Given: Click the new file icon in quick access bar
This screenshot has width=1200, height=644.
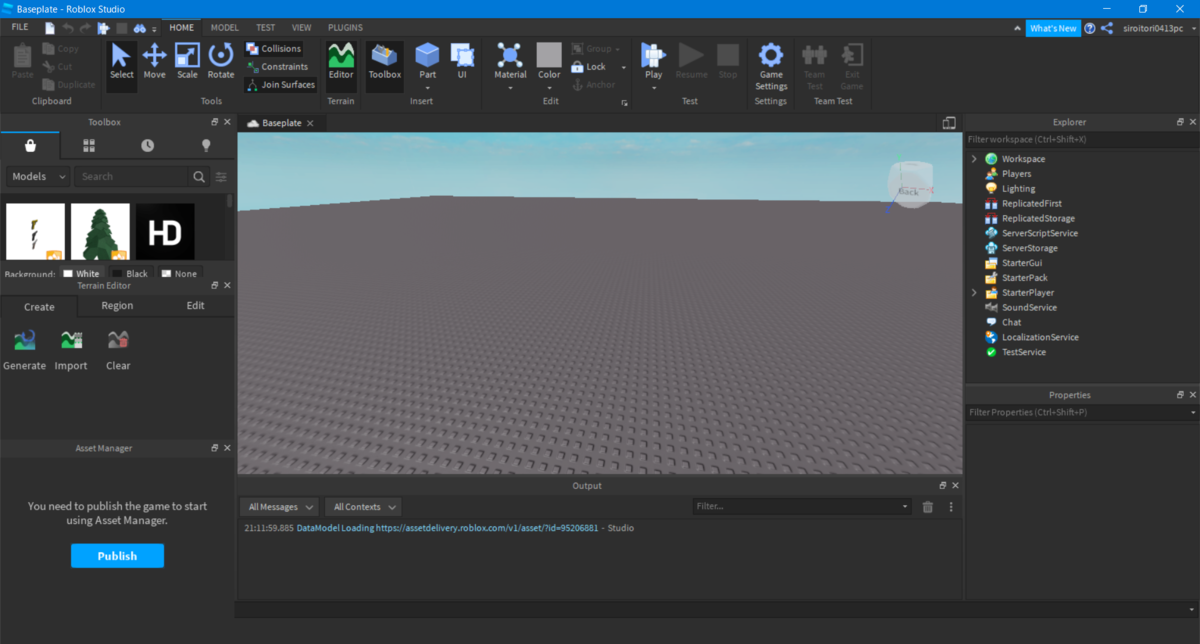Looking at the screenshot, I should (50, 28).
